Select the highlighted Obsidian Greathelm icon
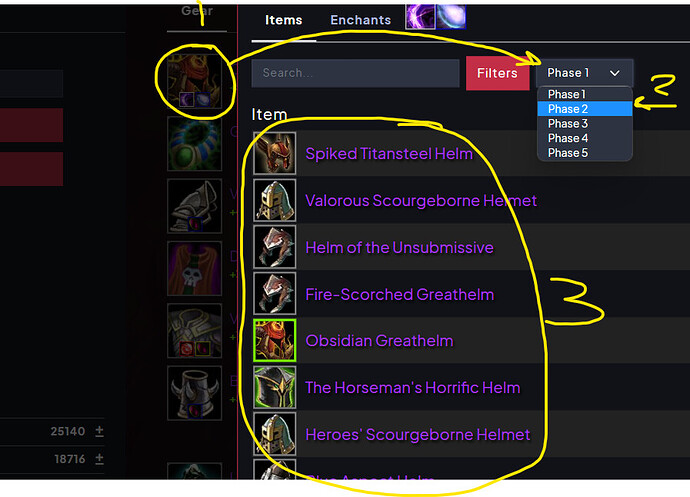Image resolution: width=690 pixels, height=497 pixels. 275,341
